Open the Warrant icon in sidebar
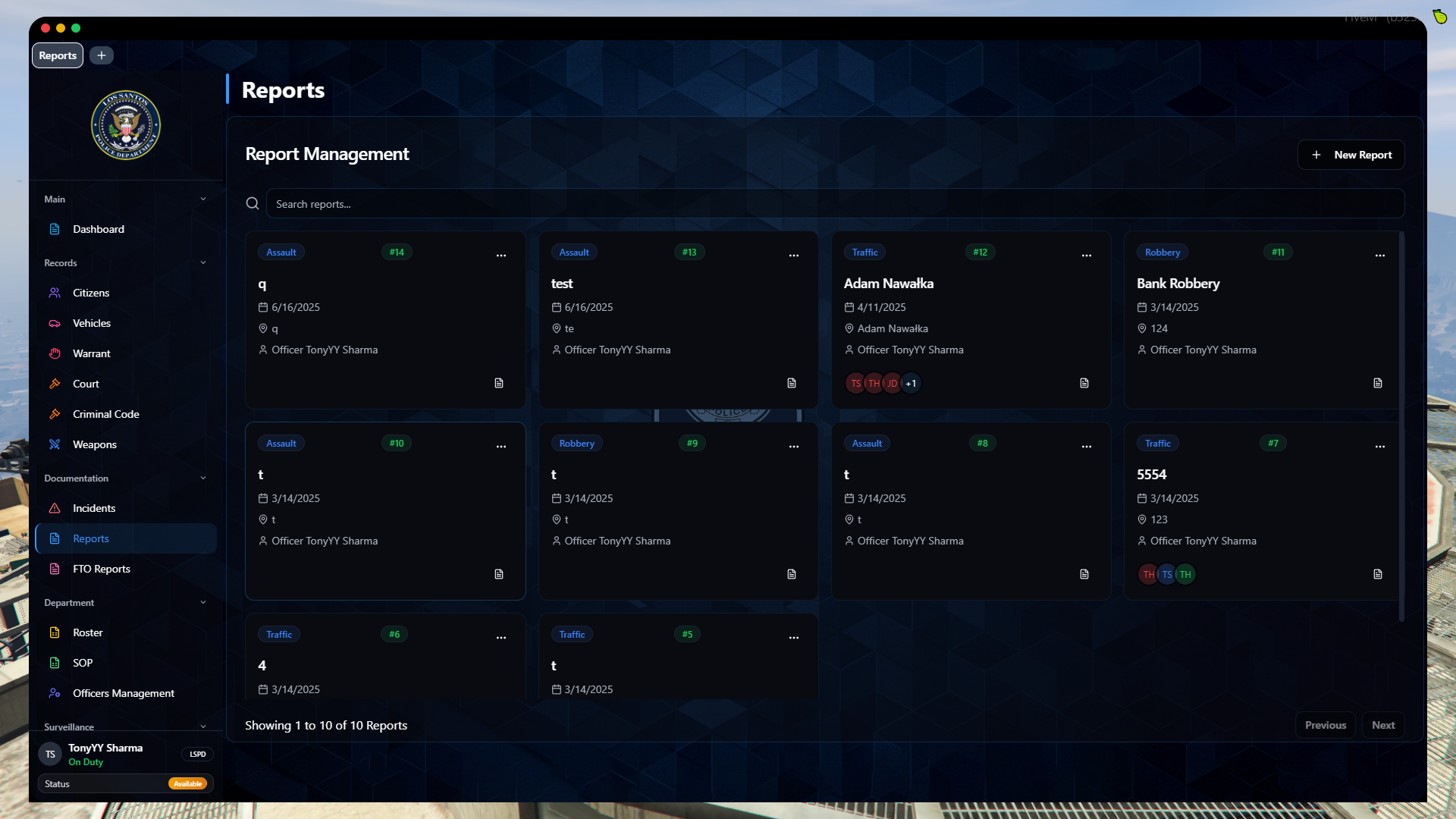 [54, 353]
